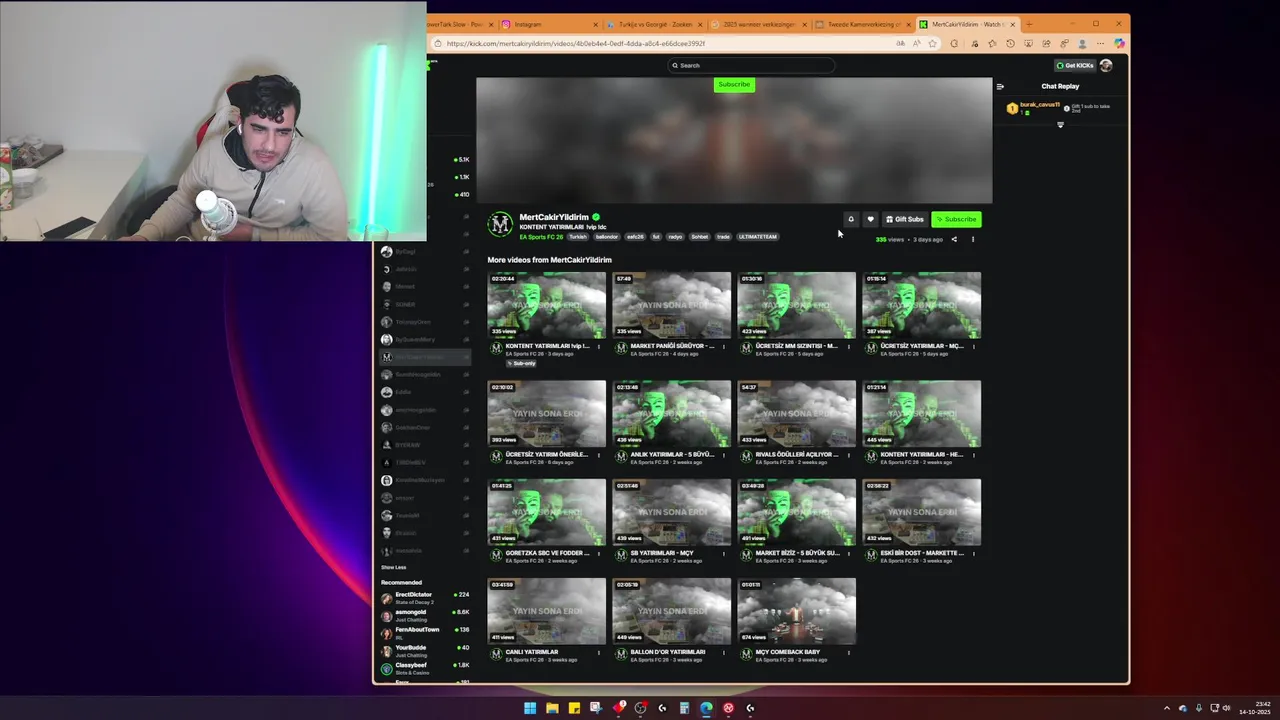Click the user avatar next to Get KICKs
The width and height of the screenshot is (1280, 720).
tap(1106, 65)
